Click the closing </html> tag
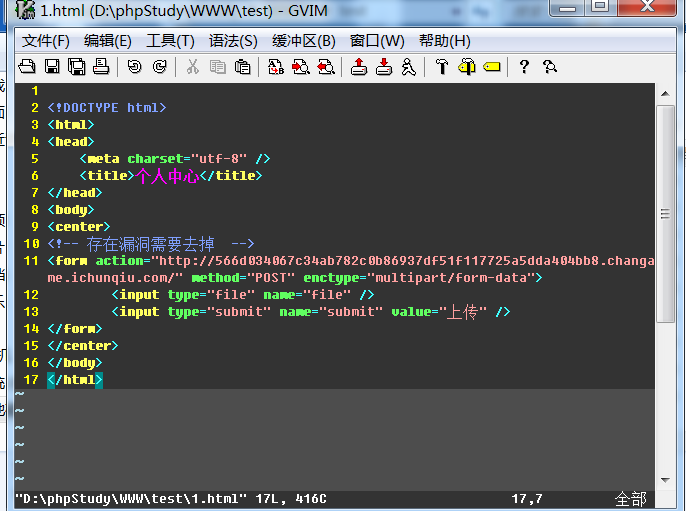 (75, 380)
